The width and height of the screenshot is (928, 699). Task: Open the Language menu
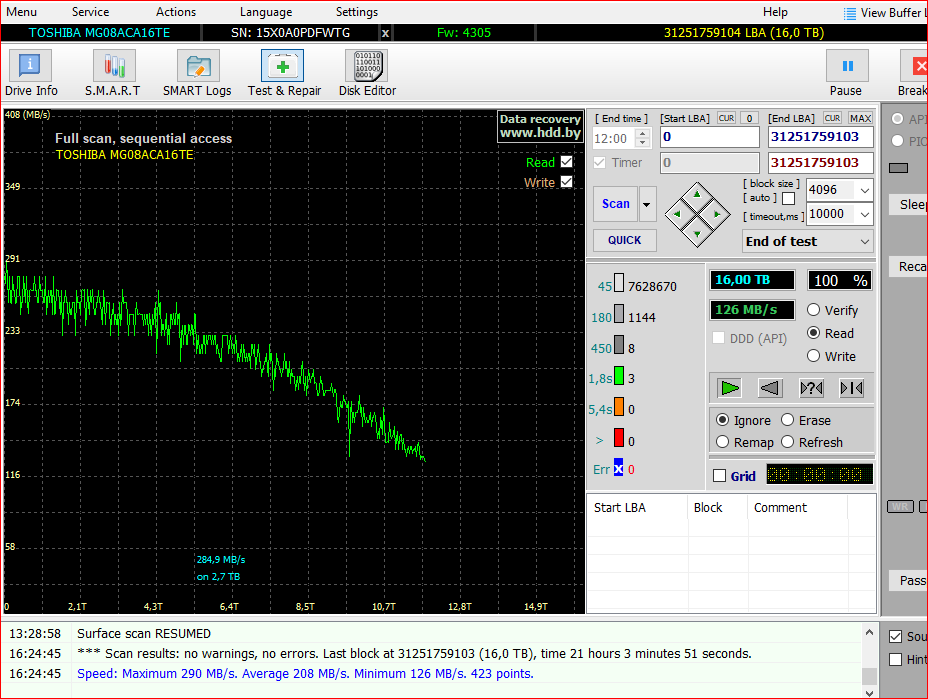pos(266,12)
